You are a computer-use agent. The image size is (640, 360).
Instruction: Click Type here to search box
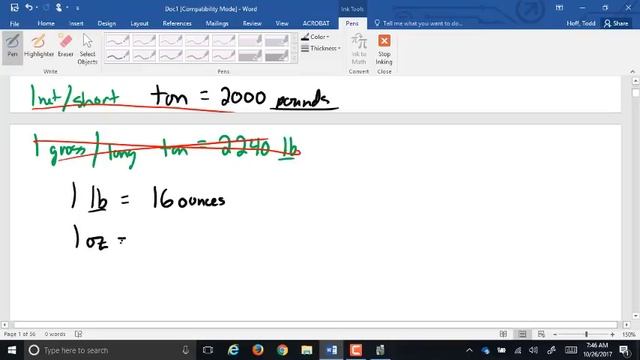110,350
